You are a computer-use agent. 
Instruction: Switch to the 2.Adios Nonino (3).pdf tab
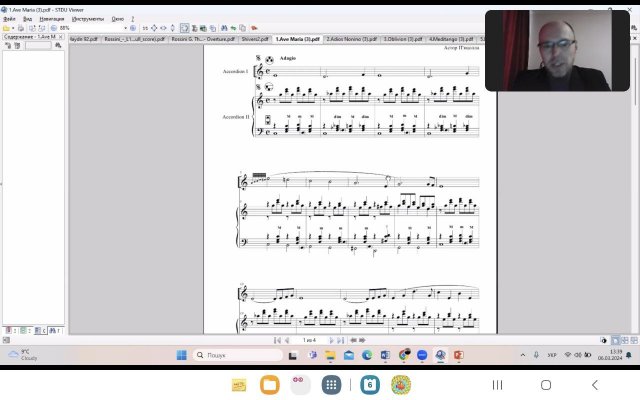[351, 39]
